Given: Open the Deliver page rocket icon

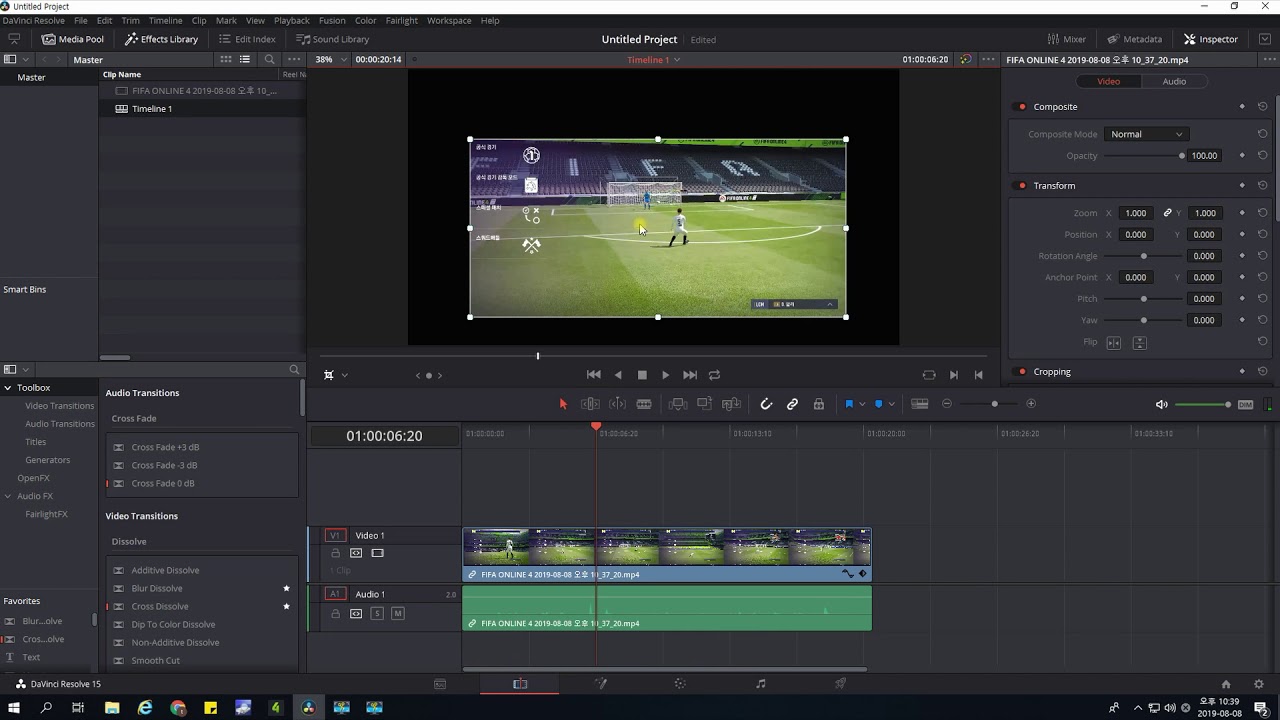Looking at the screenshot, I should (x=840, y=684).
